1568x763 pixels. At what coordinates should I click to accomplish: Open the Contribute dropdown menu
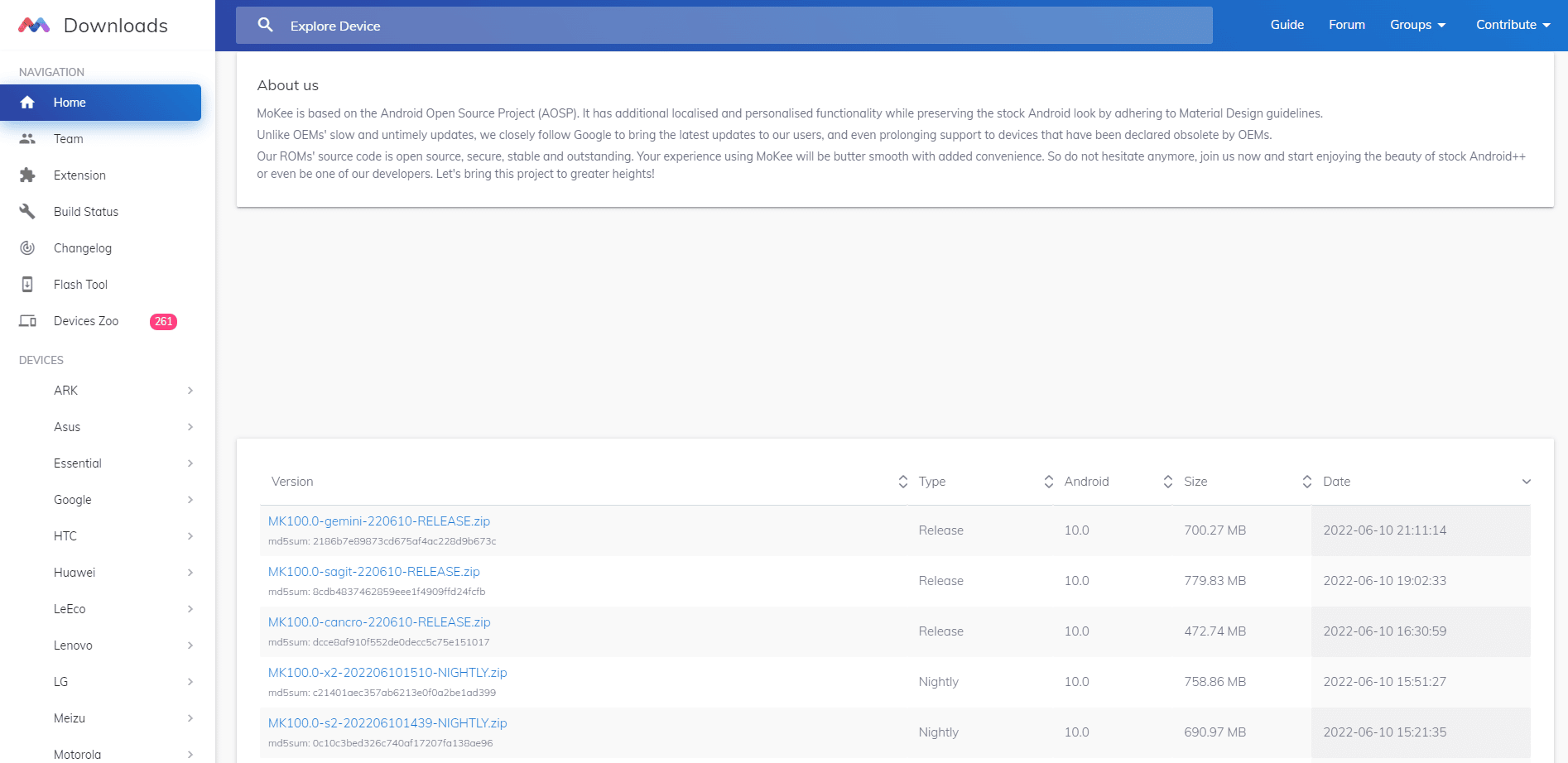[x=1513, y=25]
